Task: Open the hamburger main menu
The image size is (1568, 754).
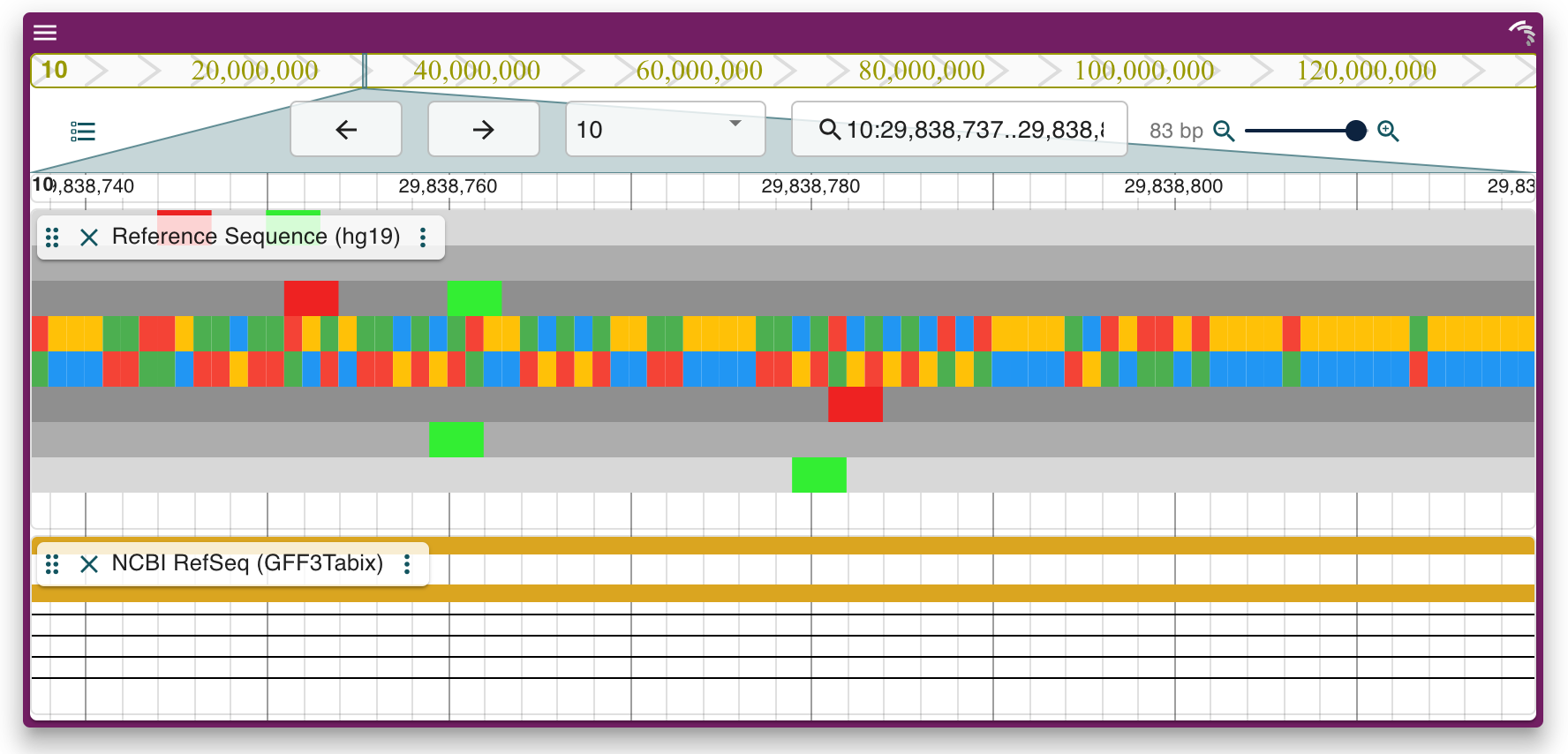Action: [45, 33]
